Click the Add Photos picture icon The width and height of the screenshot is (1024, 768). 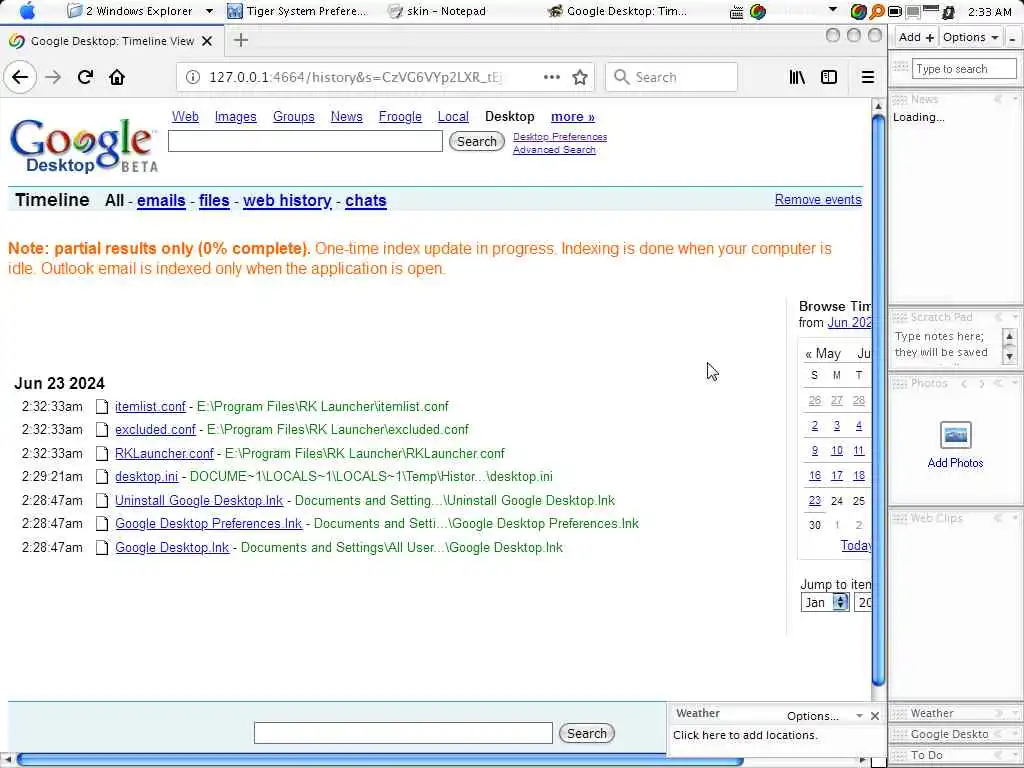[x=955, y=435]
